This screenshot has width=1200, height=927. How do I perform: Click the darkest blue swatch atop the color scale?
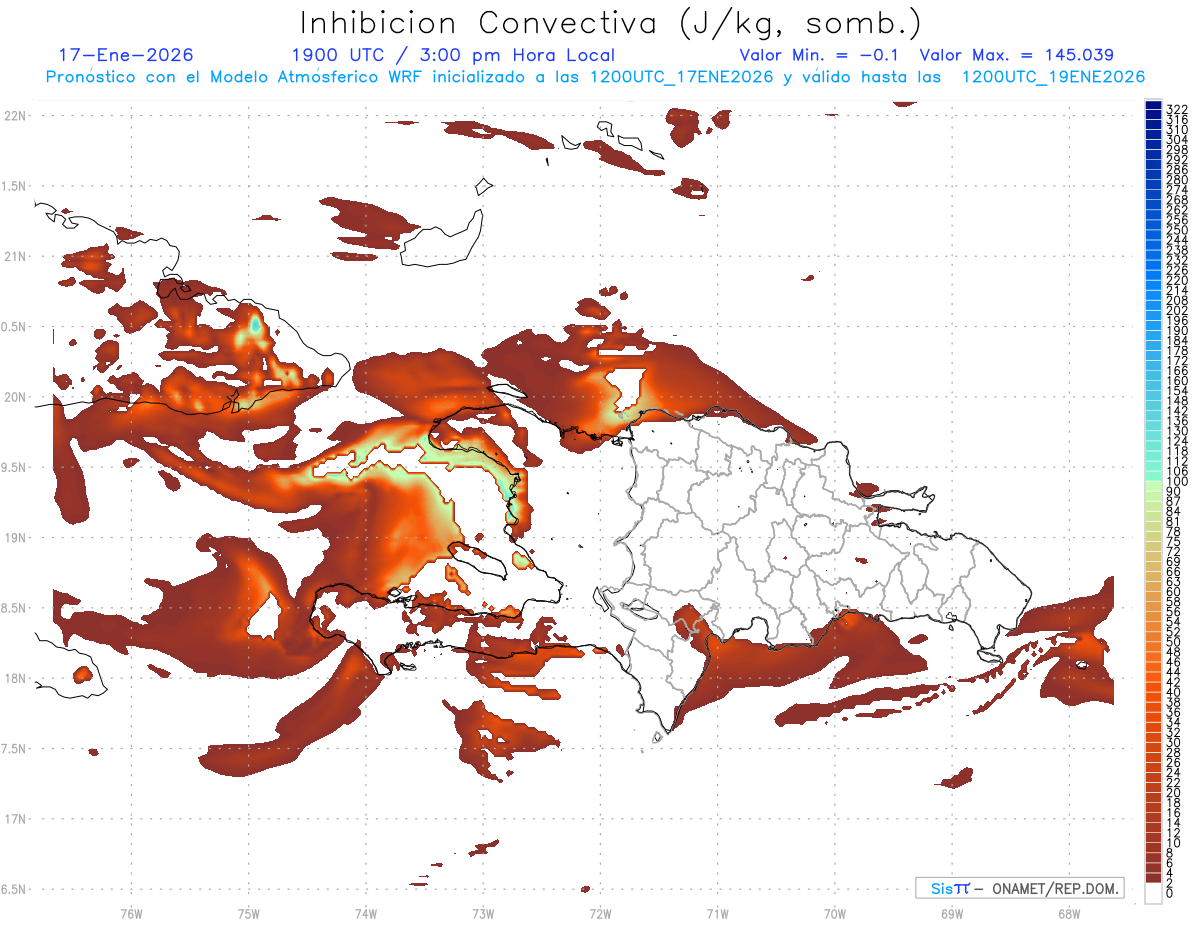tap(1153, 105)
